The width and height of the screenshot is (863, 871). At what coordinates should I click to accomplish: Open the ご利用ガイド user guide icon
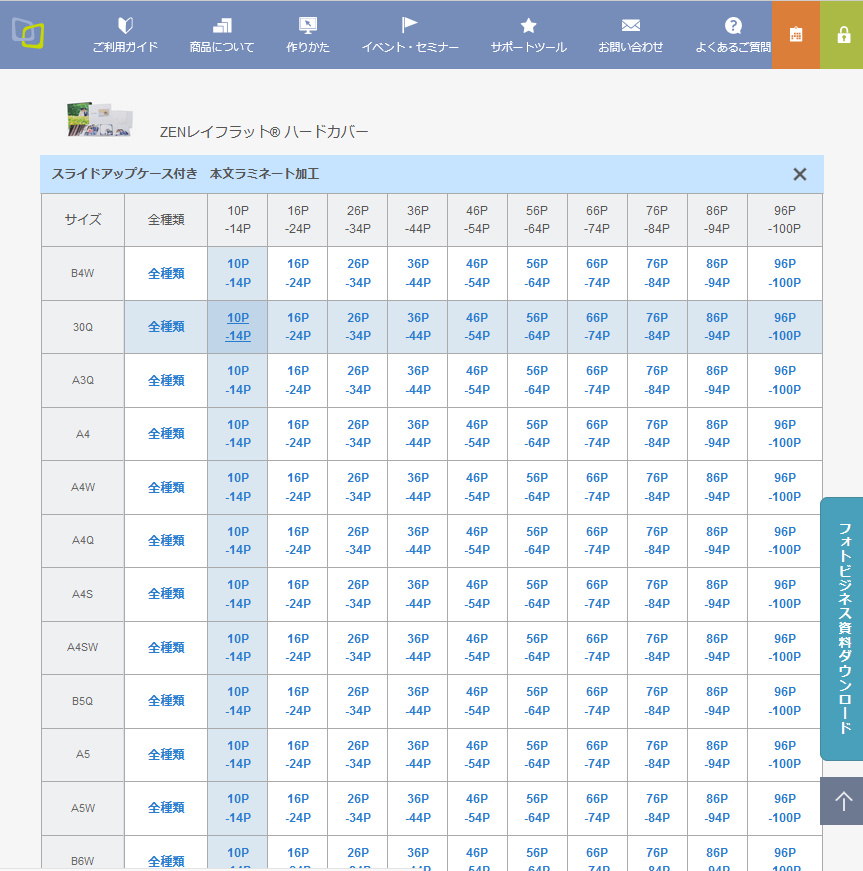point(125,26)
